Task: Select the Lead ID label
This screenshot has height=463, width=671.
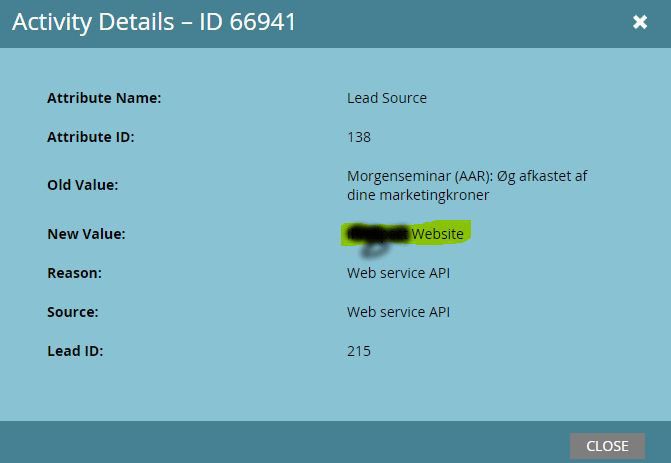Action: (x=75, y=351)
